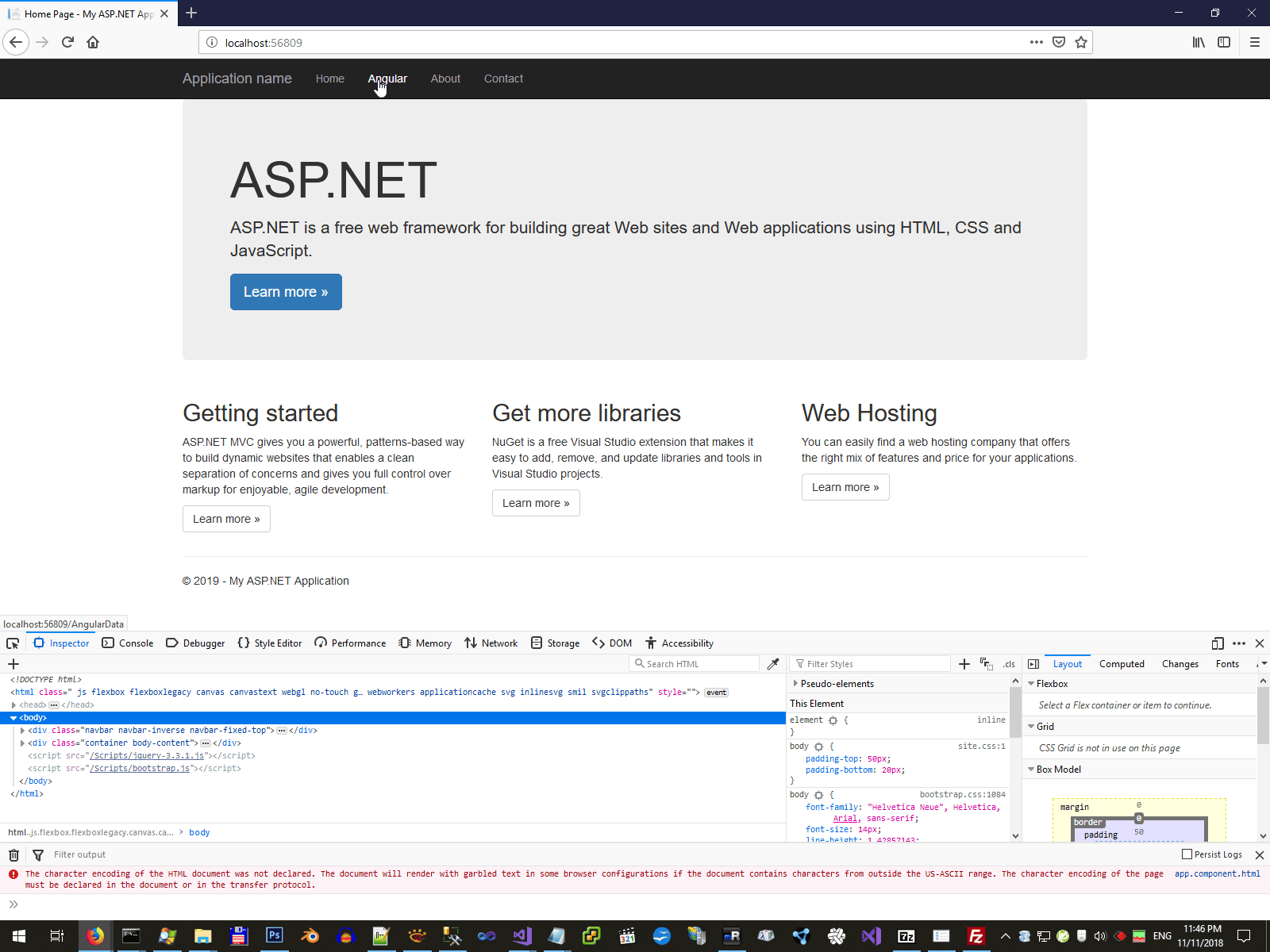This screenshot has width=1270, height=952.
Task: Click Learn more under Web Hosting
Action: tap(845, 487)
